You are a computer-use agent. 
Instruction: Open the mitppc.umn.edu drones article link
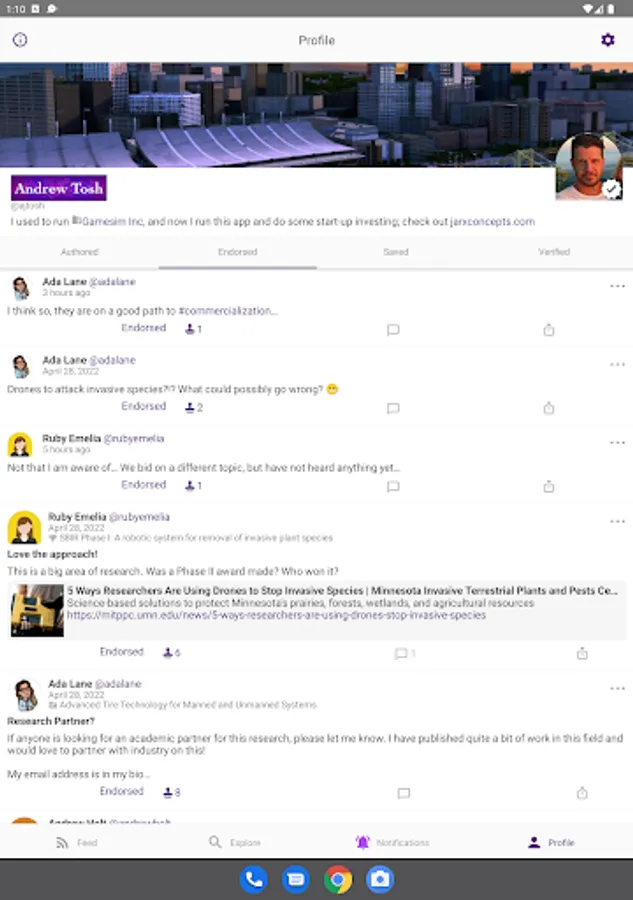(276, 615)
